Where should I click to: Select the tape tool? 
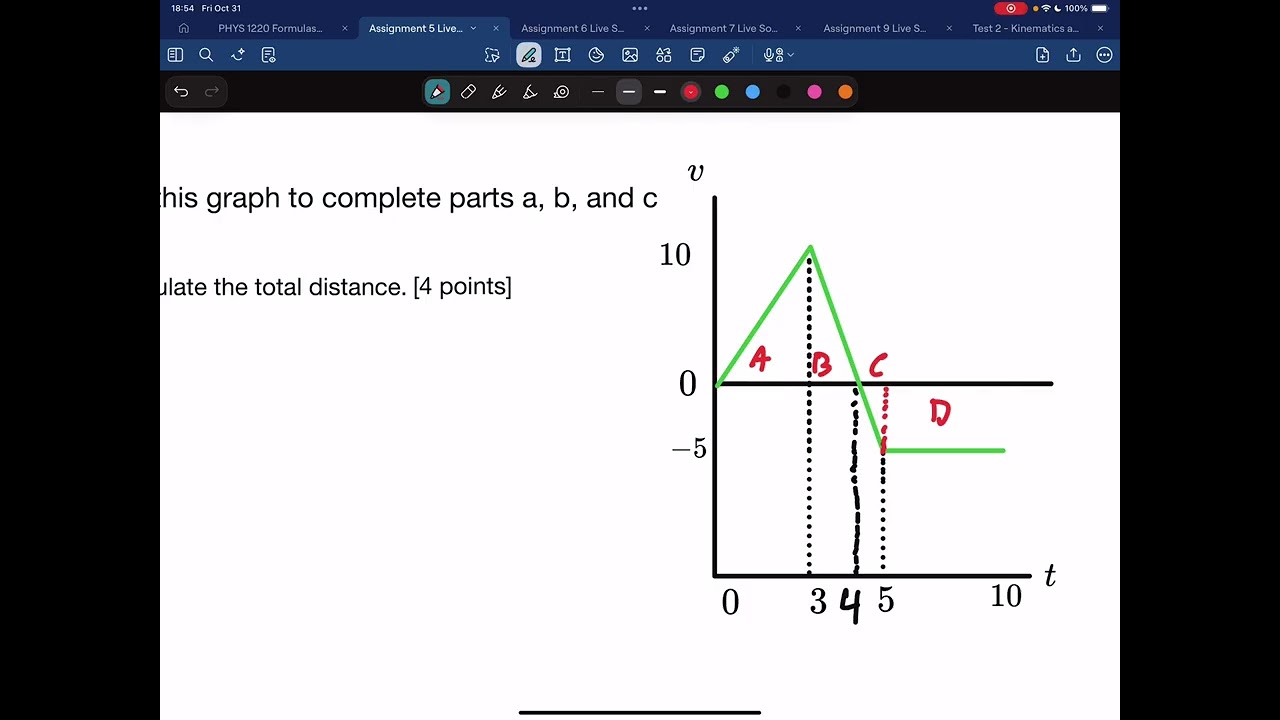coord(561,92)
